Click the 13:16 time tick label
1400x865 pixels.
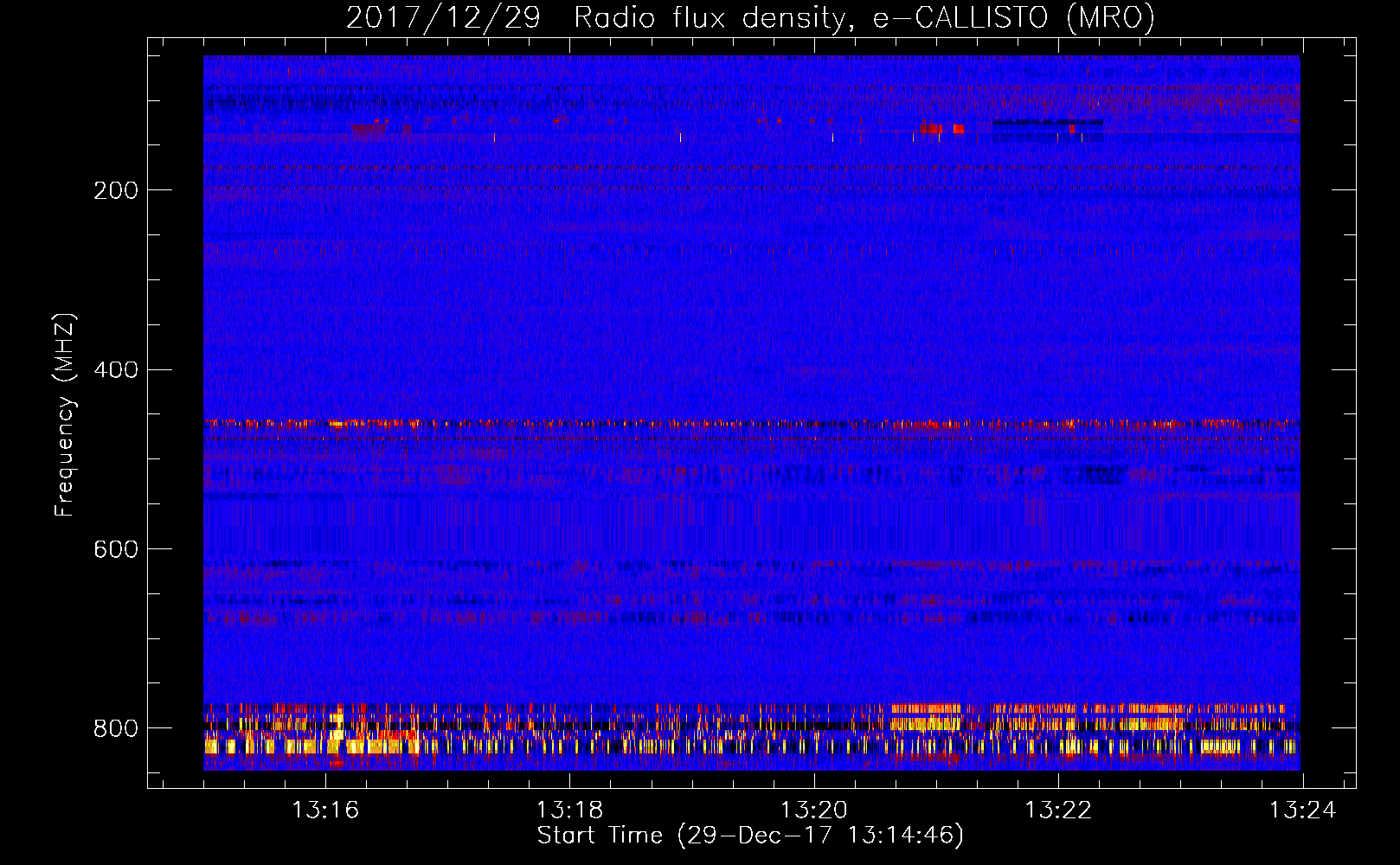tap(325, 811)
